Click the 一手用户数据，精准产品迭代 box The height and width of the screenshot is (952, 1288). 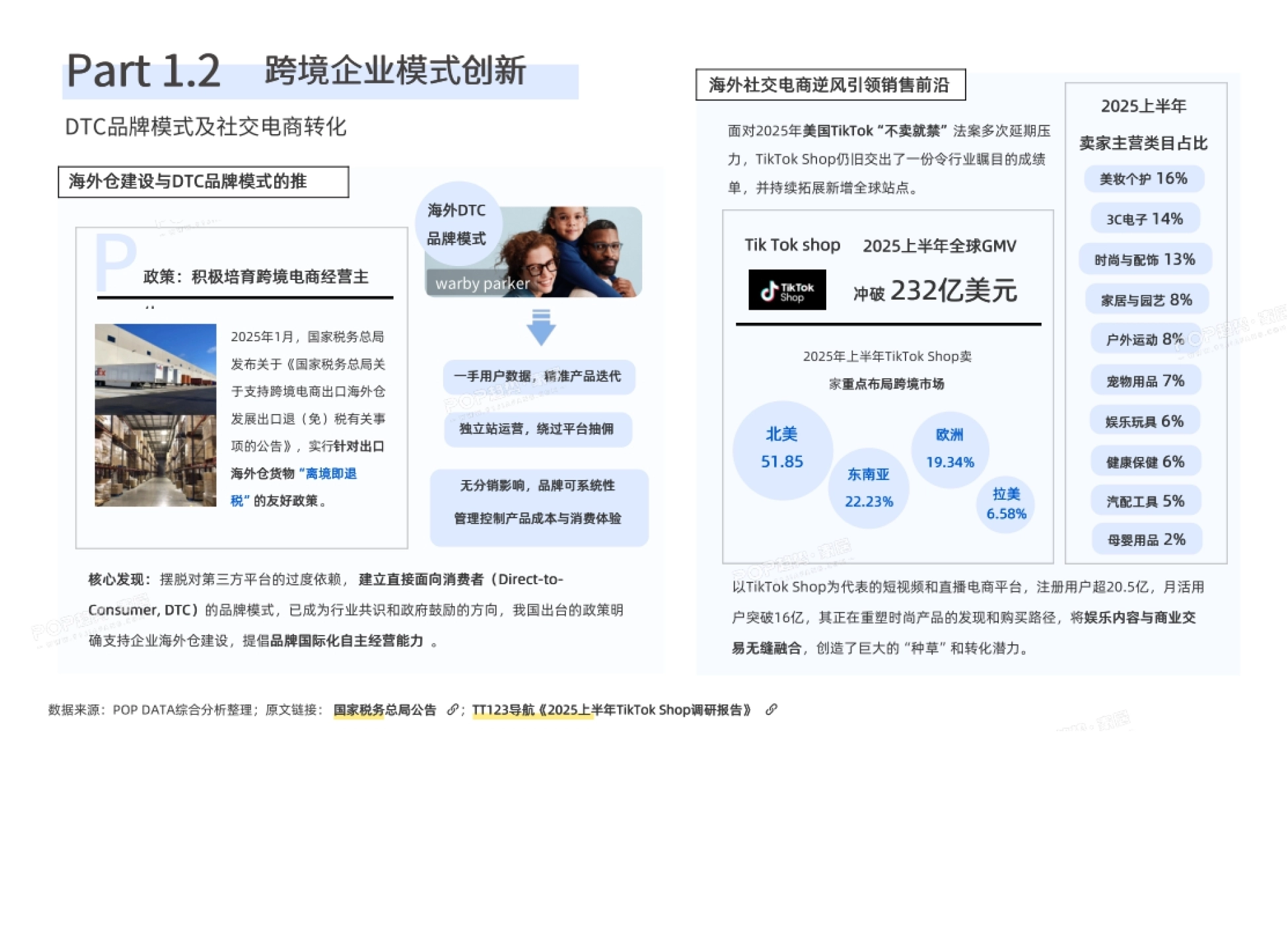point(538,376)
